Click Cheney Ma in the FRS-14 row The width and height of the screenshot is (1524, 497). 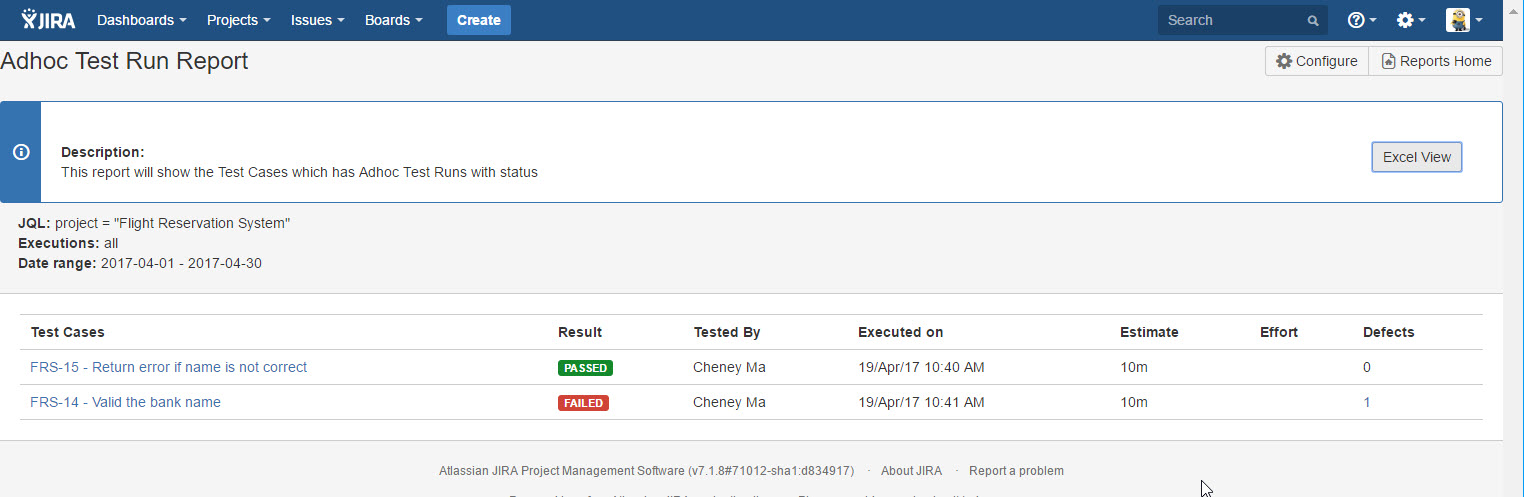tap(729, 402)
